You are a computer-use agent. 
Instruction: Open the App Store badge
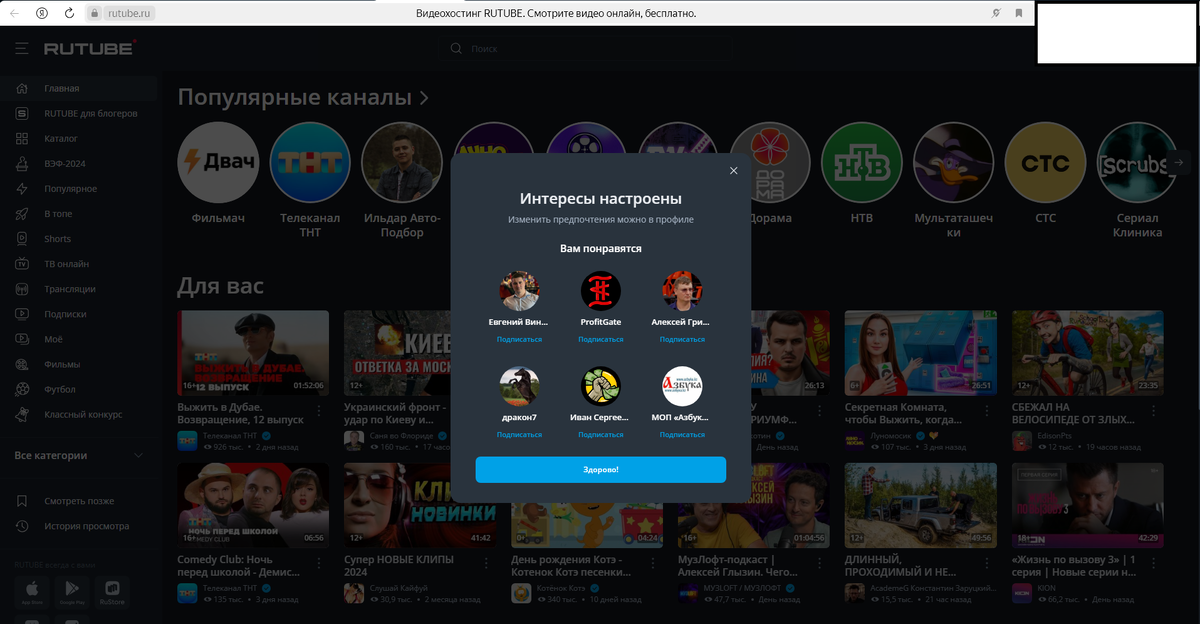(x=31, y=592)
